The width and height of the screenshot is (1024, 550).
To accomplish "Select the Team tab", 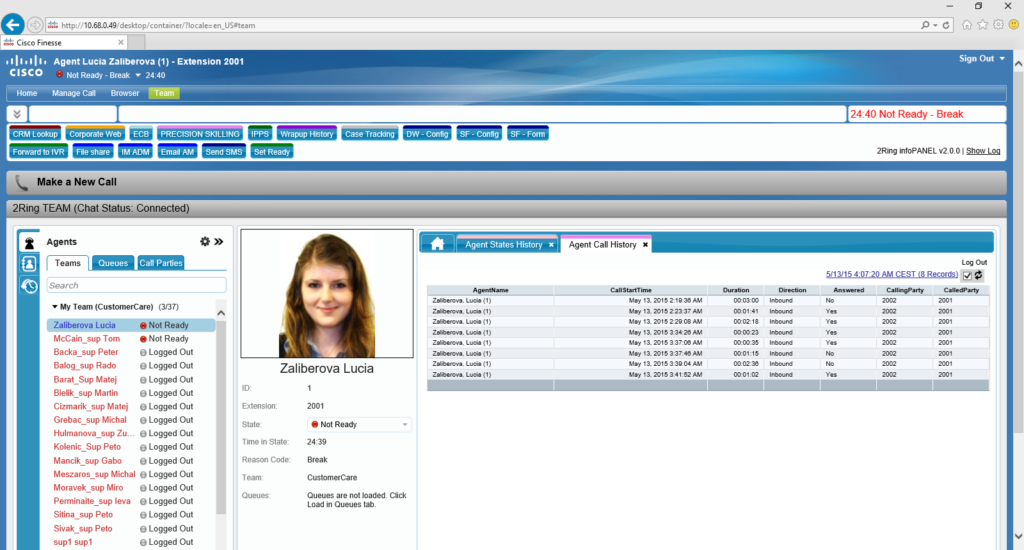I will click(x=164, y=93).
